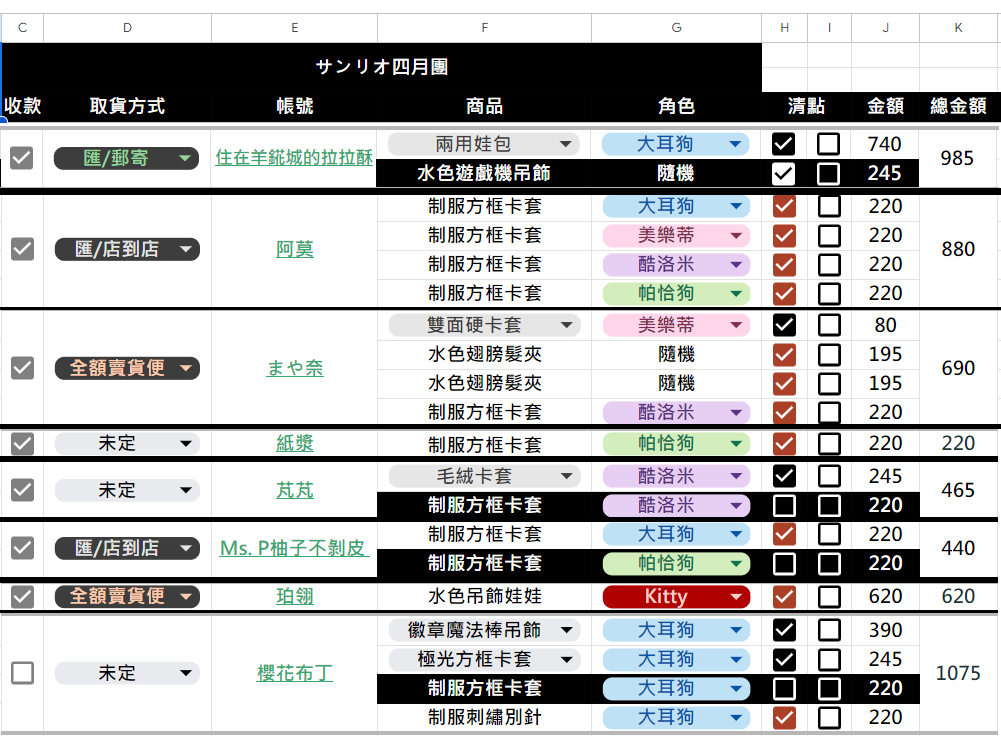Open the 未定 dropdown in 紙漿's row

click(127, 443)
